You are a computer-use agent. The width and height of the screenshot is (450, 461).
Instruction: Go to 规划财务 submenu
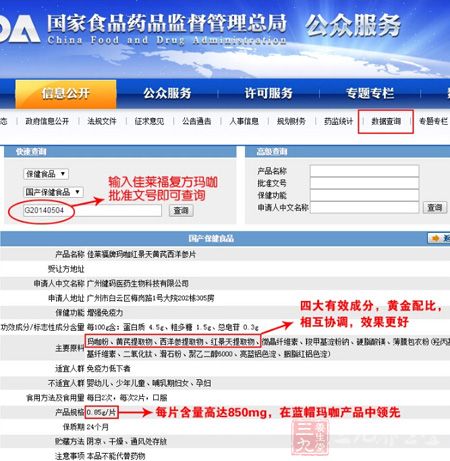tap(291, 121)
